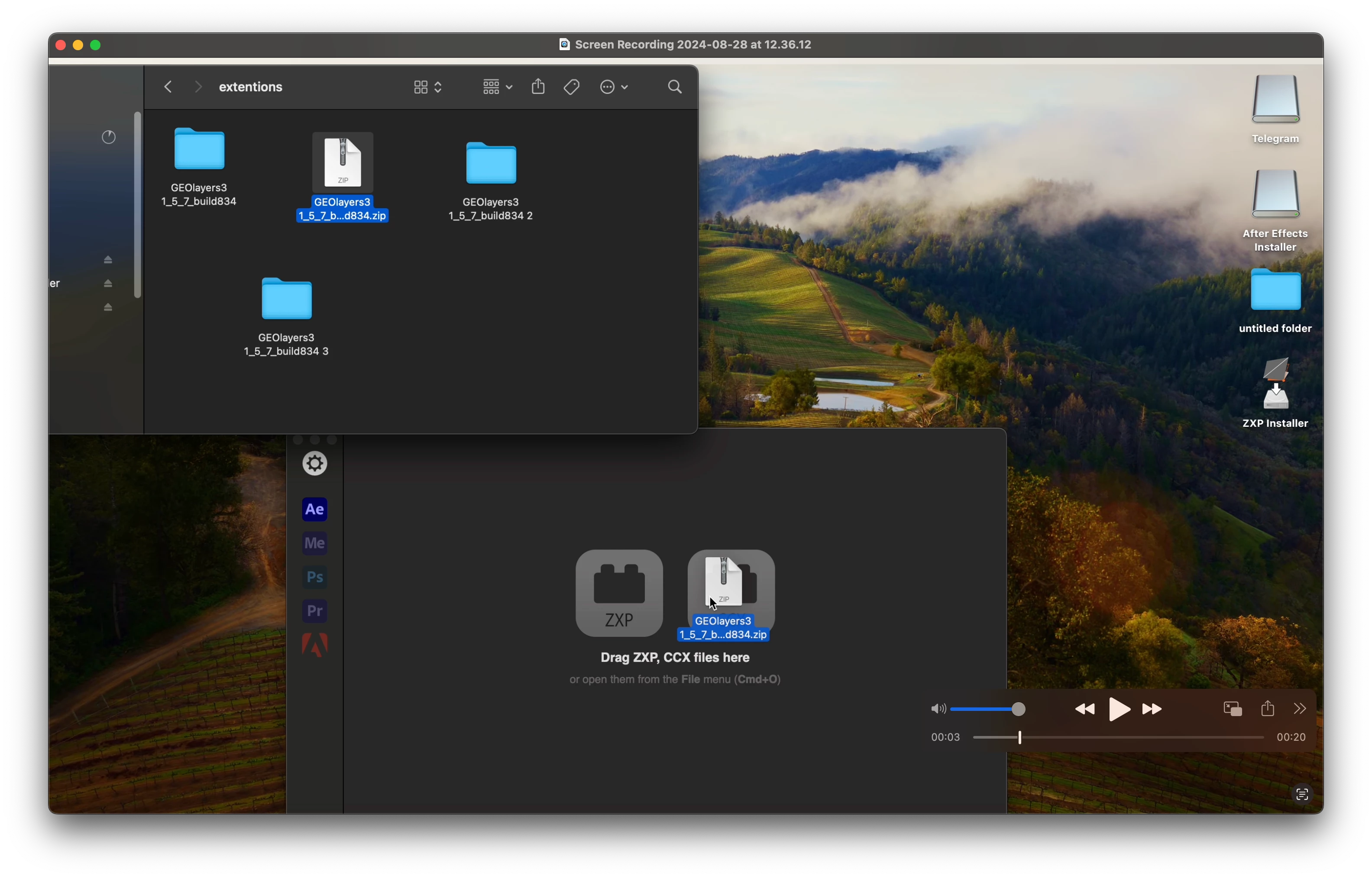
Task: Play the screen recording
Action: (1119, 710)
